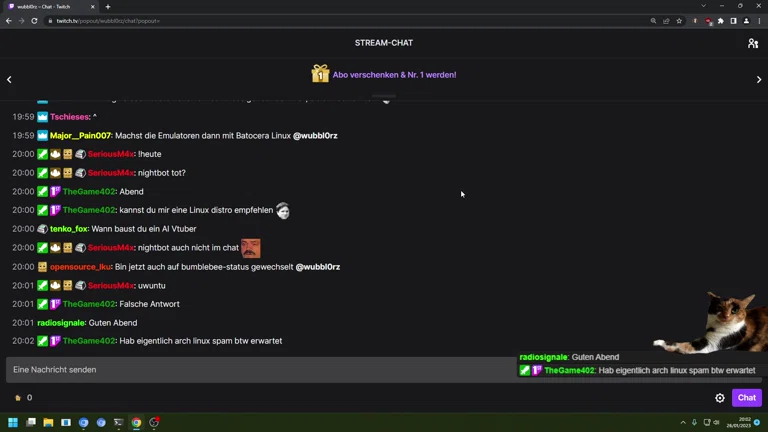
Task: Open the browser extensions puzzle icon
Action: tap(720, 21)
